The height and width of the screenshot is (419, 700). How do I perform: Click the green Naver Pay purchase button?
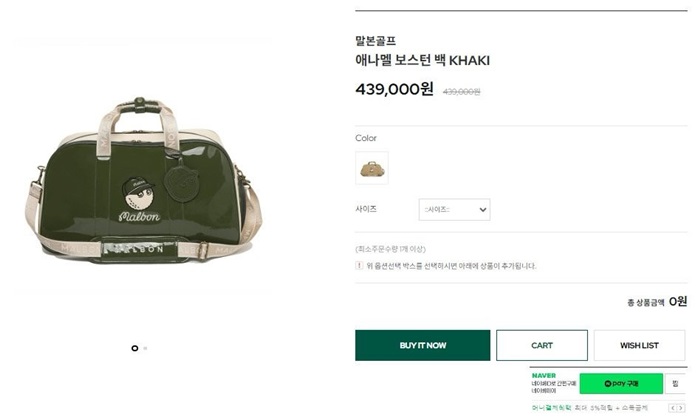[x=622, y=383]
